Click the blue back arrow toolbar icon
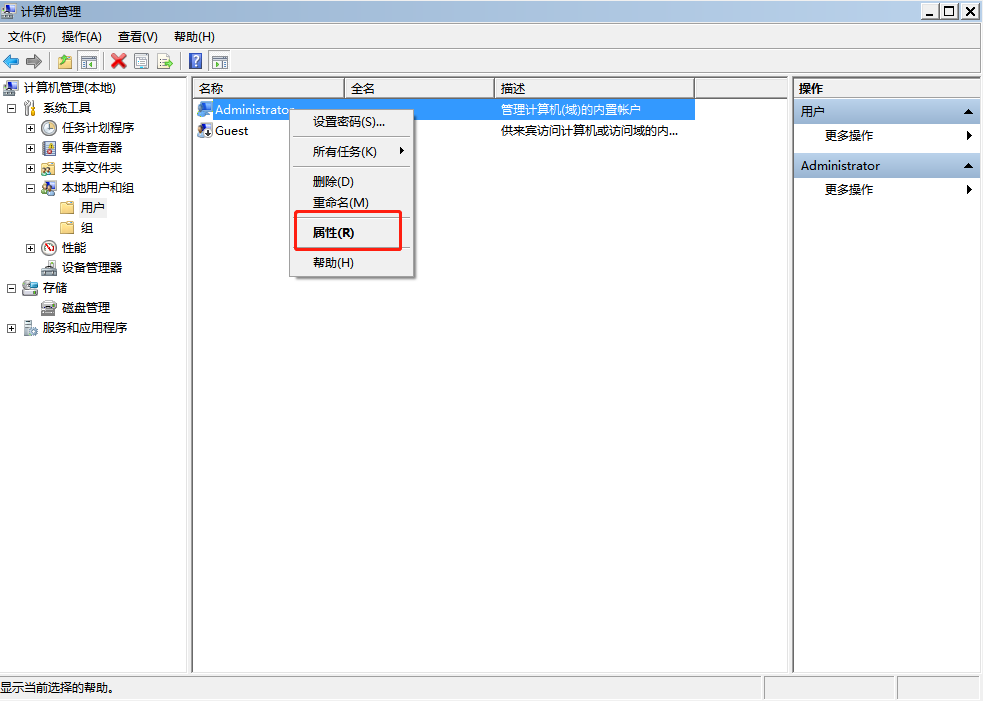983x701 pixels. (x=11, y=61)
